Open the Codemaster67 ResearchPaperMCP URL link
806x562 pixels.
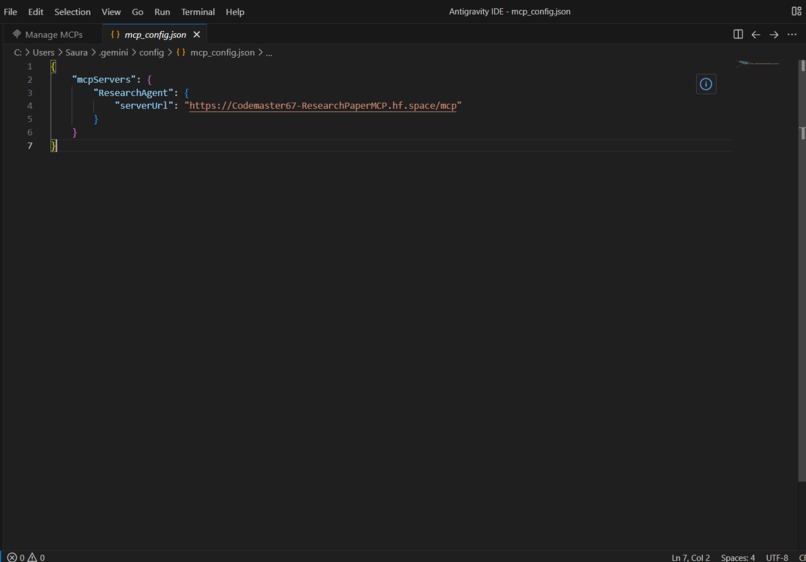(x=323, y=105)
